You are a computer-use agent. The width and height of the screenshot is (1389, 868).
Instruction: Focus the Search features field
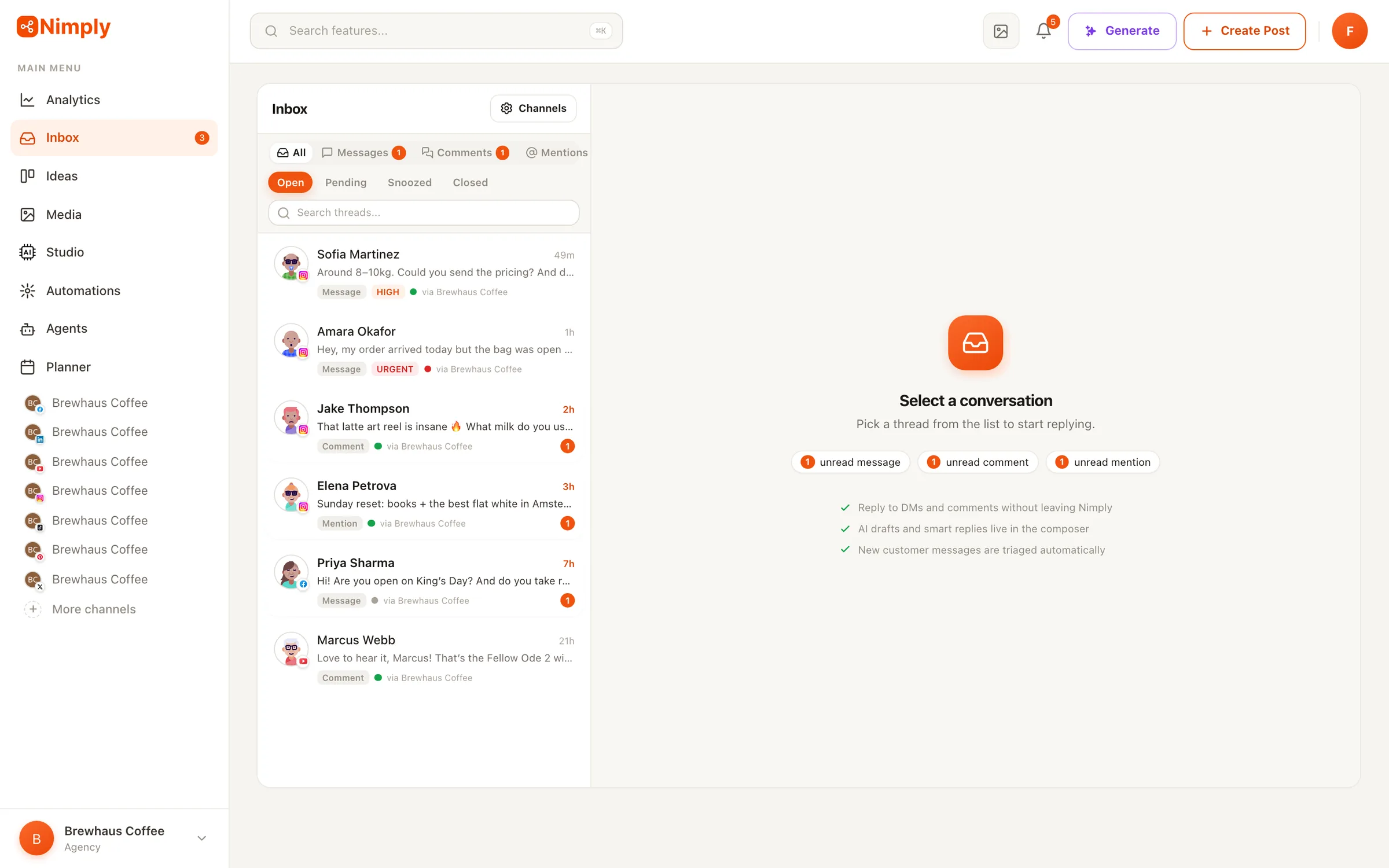[436, 31]
